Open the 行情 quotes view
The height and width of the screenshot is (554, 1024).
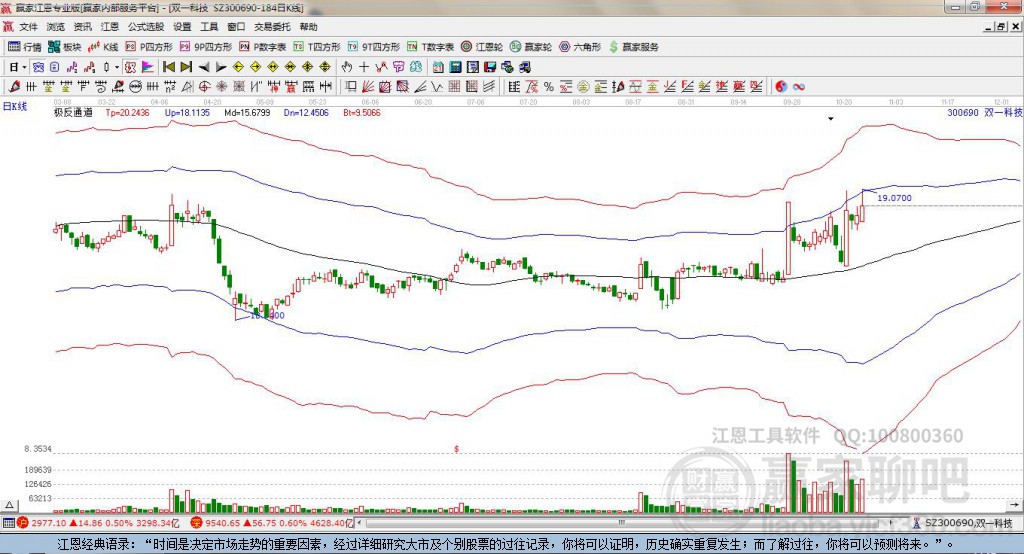pyautogui.click(x=24, y=47)
